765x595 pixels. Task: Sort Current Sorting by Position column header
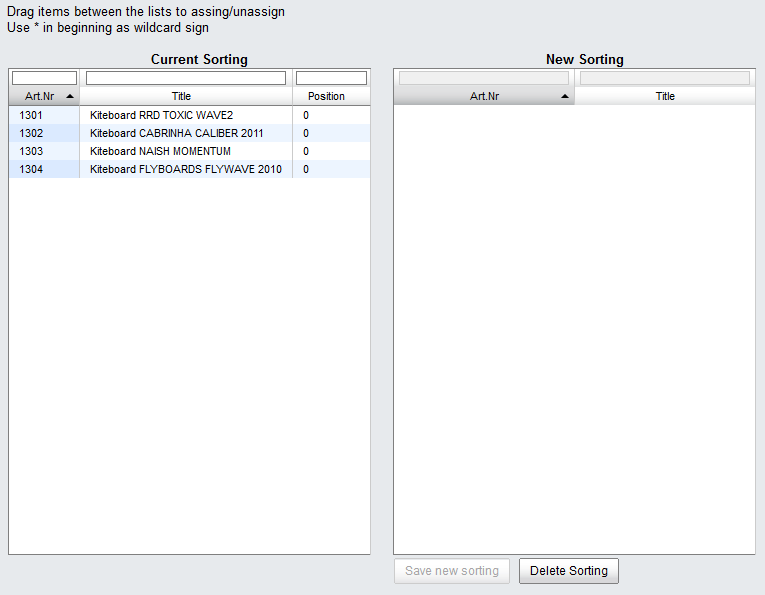click(x=326, y=97)
